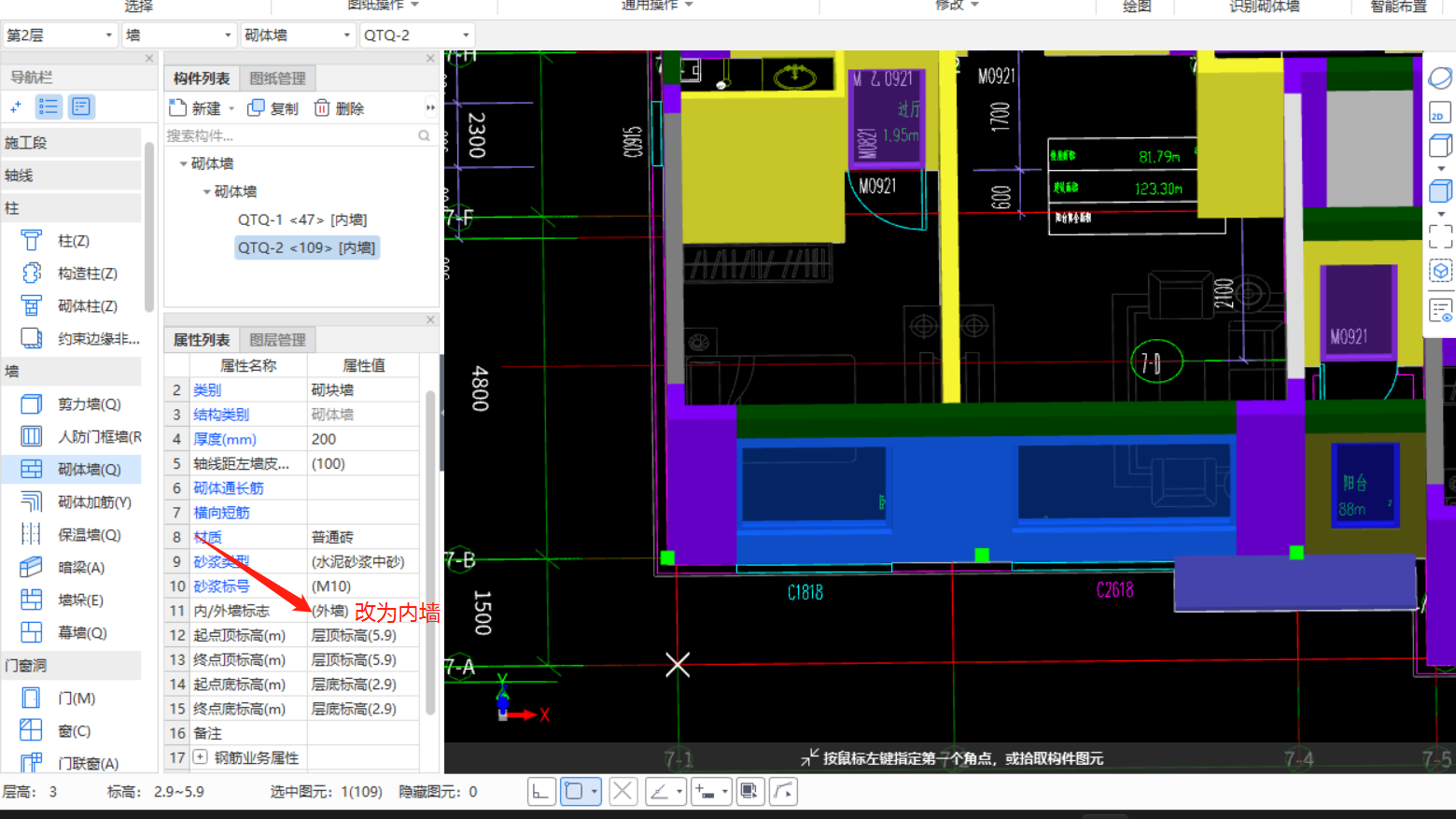Viewport: 1456px width, 819px height.
Task: Click the 厚度(mm) value 200
Action: tap(362, 439)
